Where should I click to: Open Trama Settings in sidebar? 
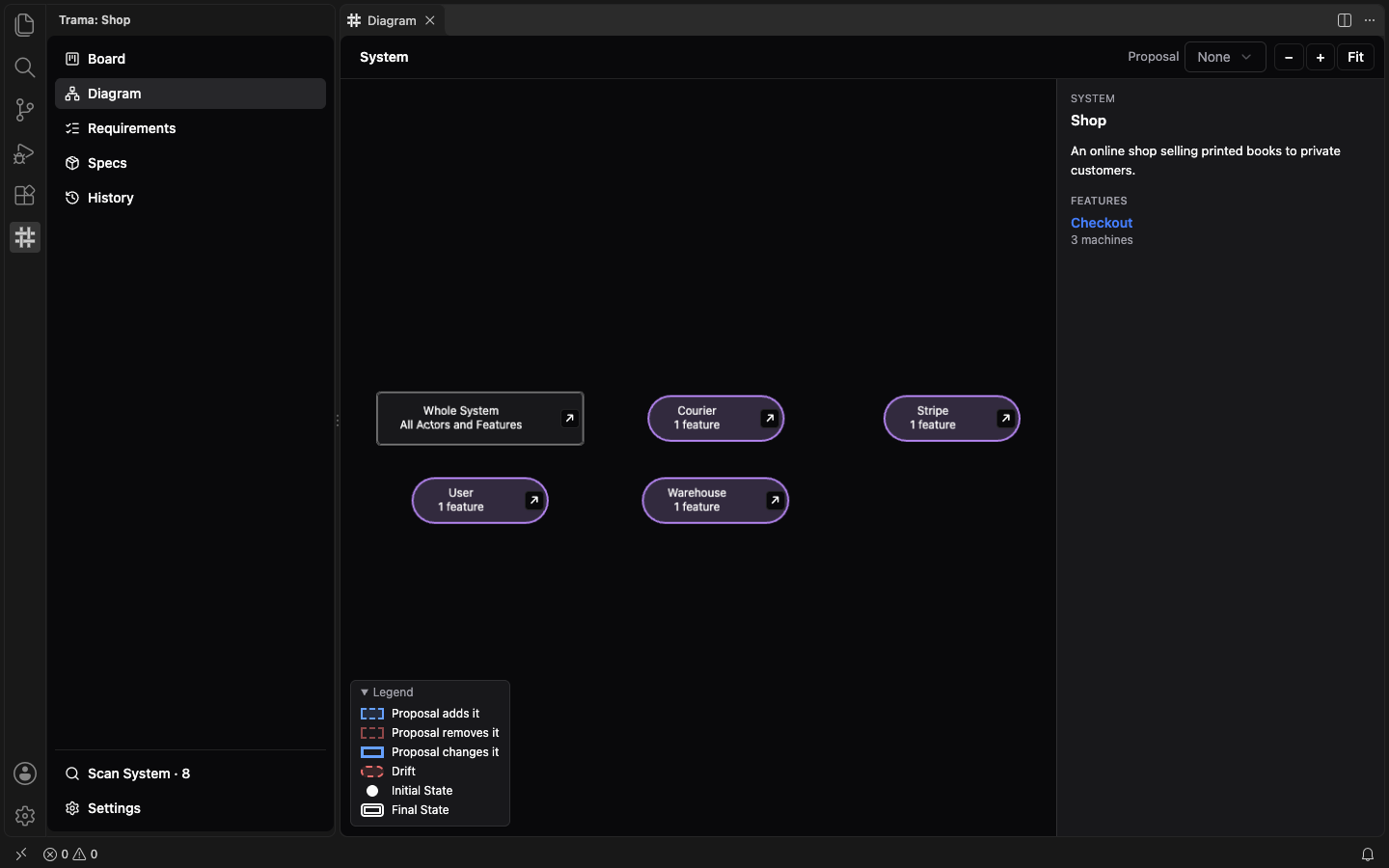pos(190,808)
